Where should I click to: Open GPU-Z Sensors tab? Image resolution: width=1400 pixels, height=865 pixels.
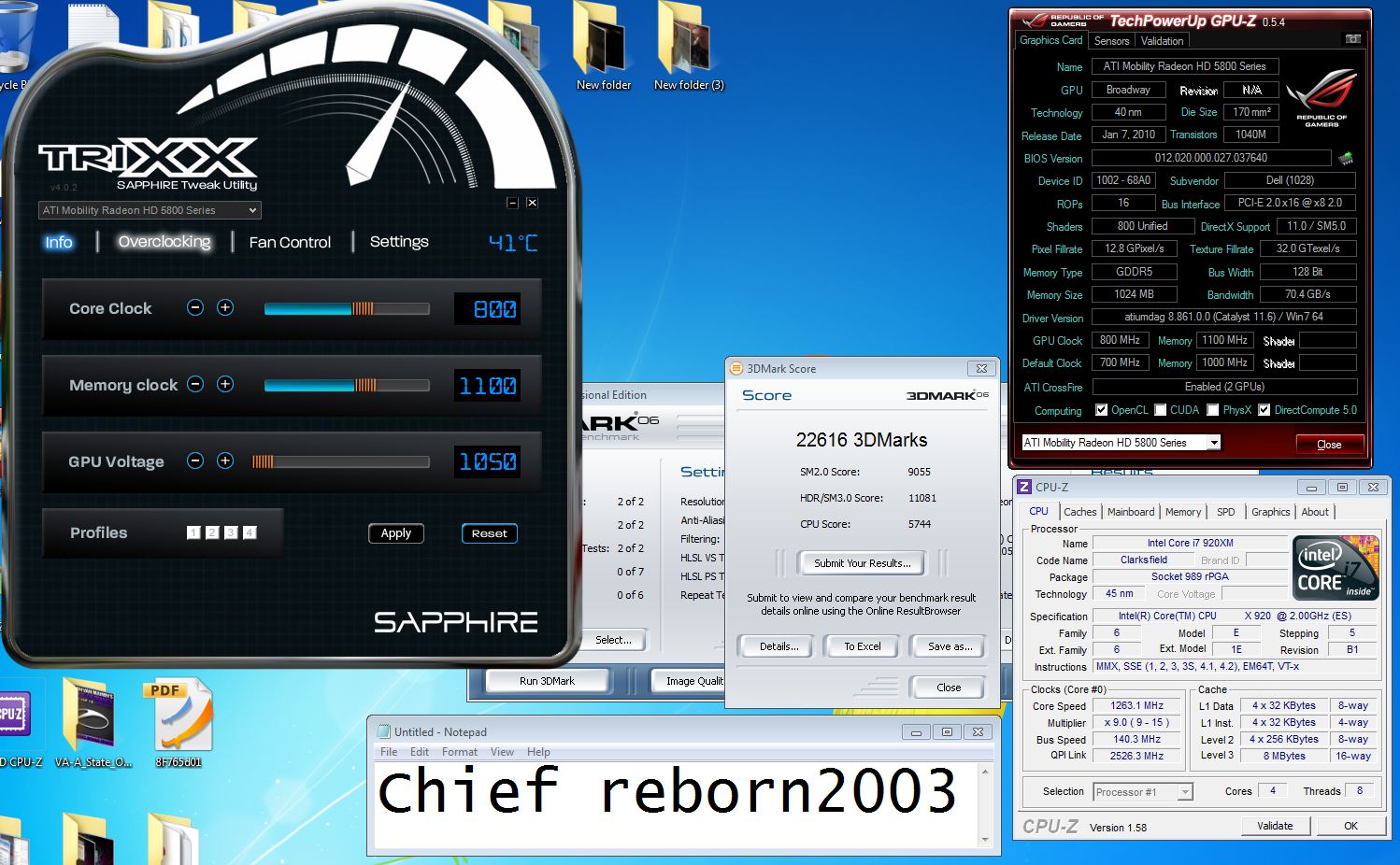click(1111, 41)
